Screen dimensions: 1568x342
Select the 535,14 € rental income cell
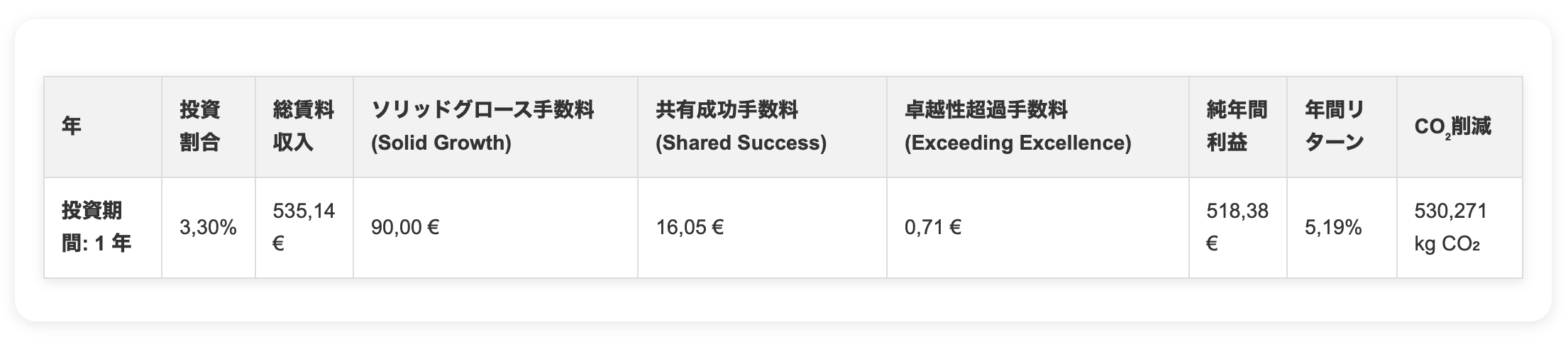pyautogui.click(x=303, y=227)
